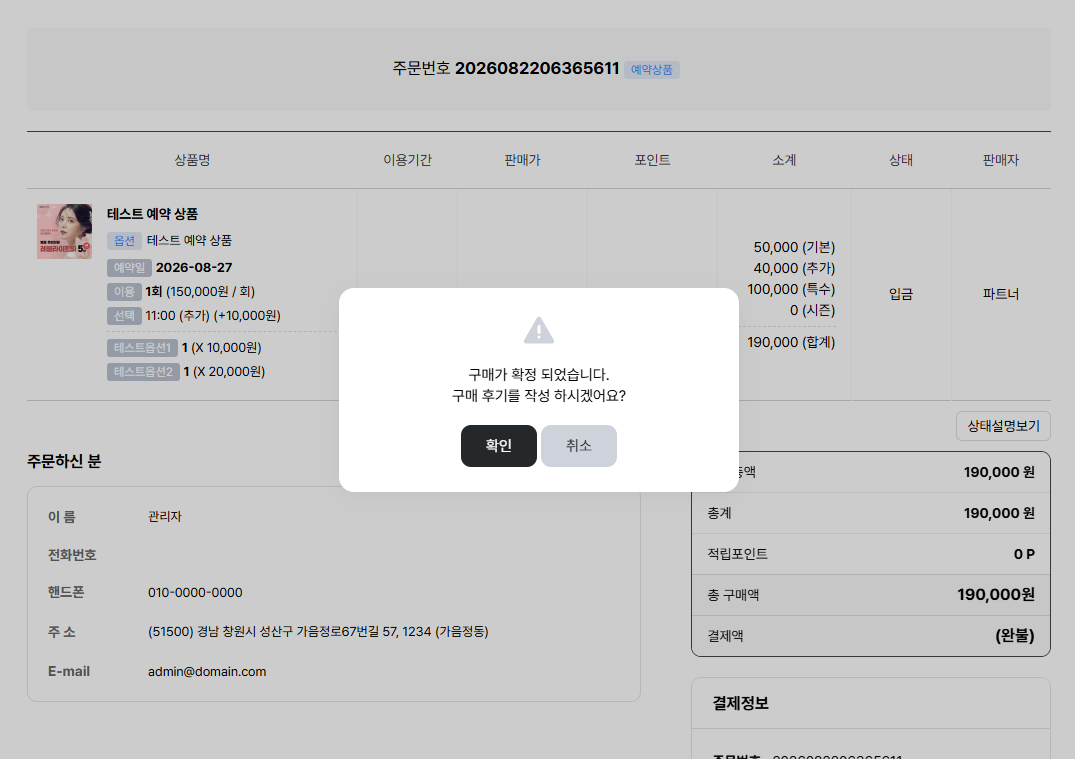Image resolution: width=1075 pixels, height=759 pixels.
Task: Click the 판매자 column header
Action: [1000, 160]
